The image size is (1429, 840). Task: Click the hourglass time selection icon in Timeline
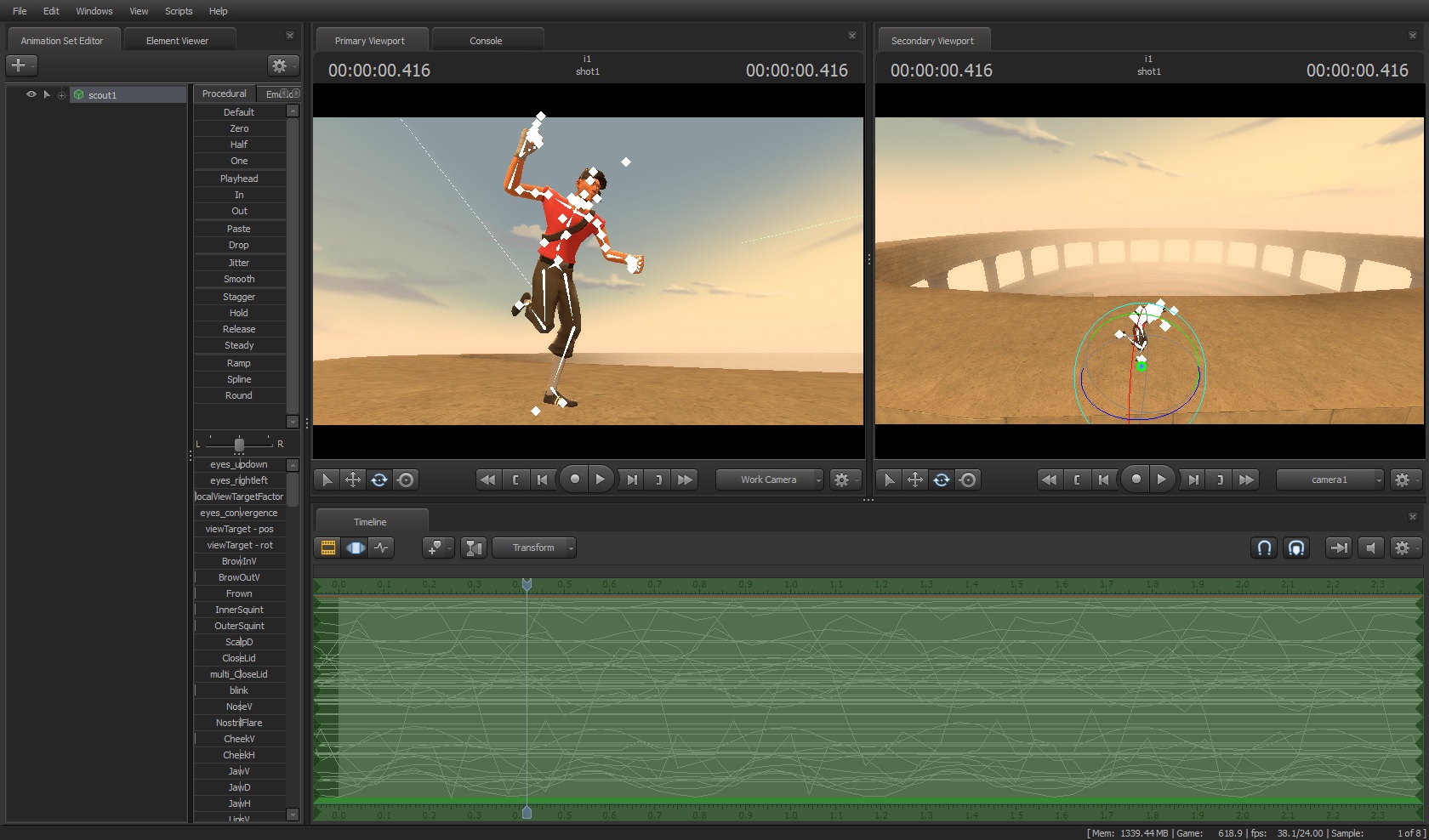tap(474, 548)
